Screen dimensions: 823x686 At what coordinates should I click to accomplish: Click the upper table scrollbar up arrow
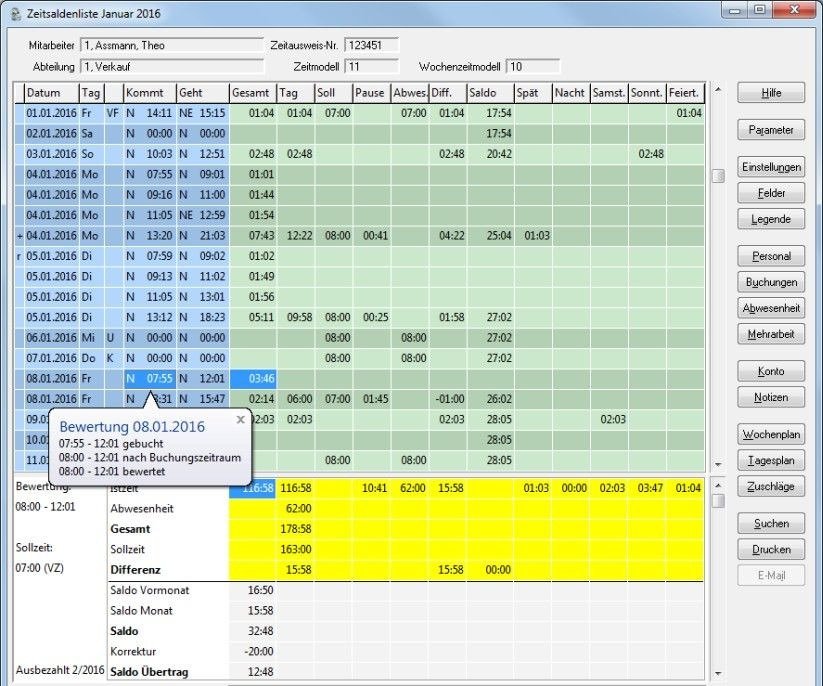[718, 90]
